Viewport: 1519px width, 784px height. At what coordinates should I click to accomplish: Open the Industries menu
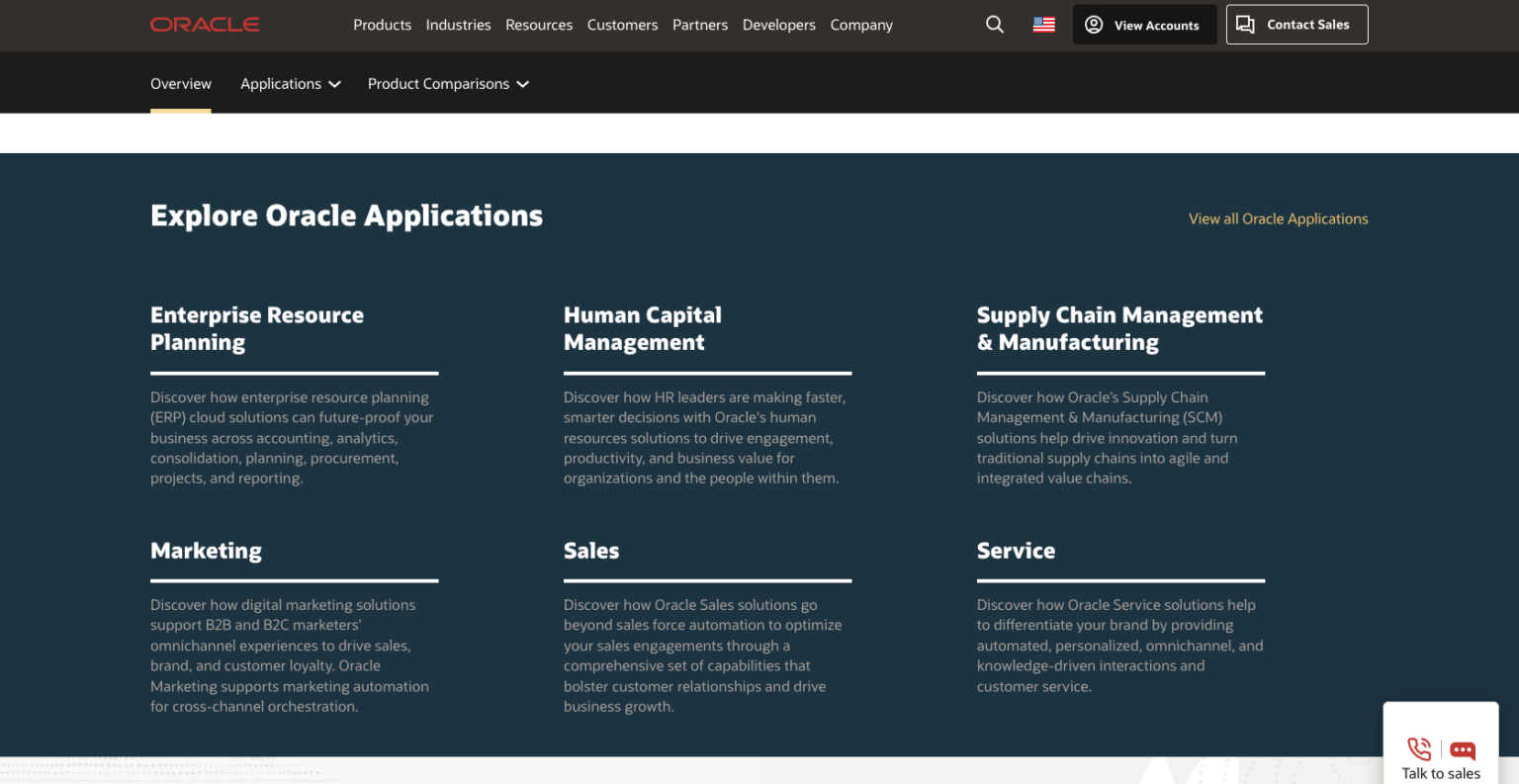pyautogui.click(x=458, y=25)
